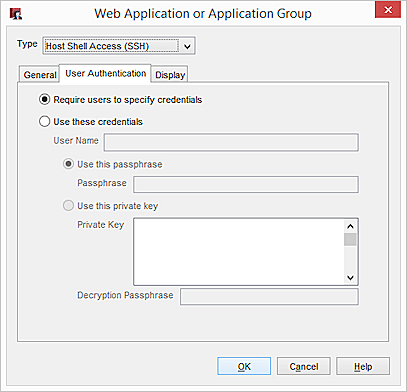Click the Cancel button
The width and height of the screenshot is (407, 392).
coord(304,366)
